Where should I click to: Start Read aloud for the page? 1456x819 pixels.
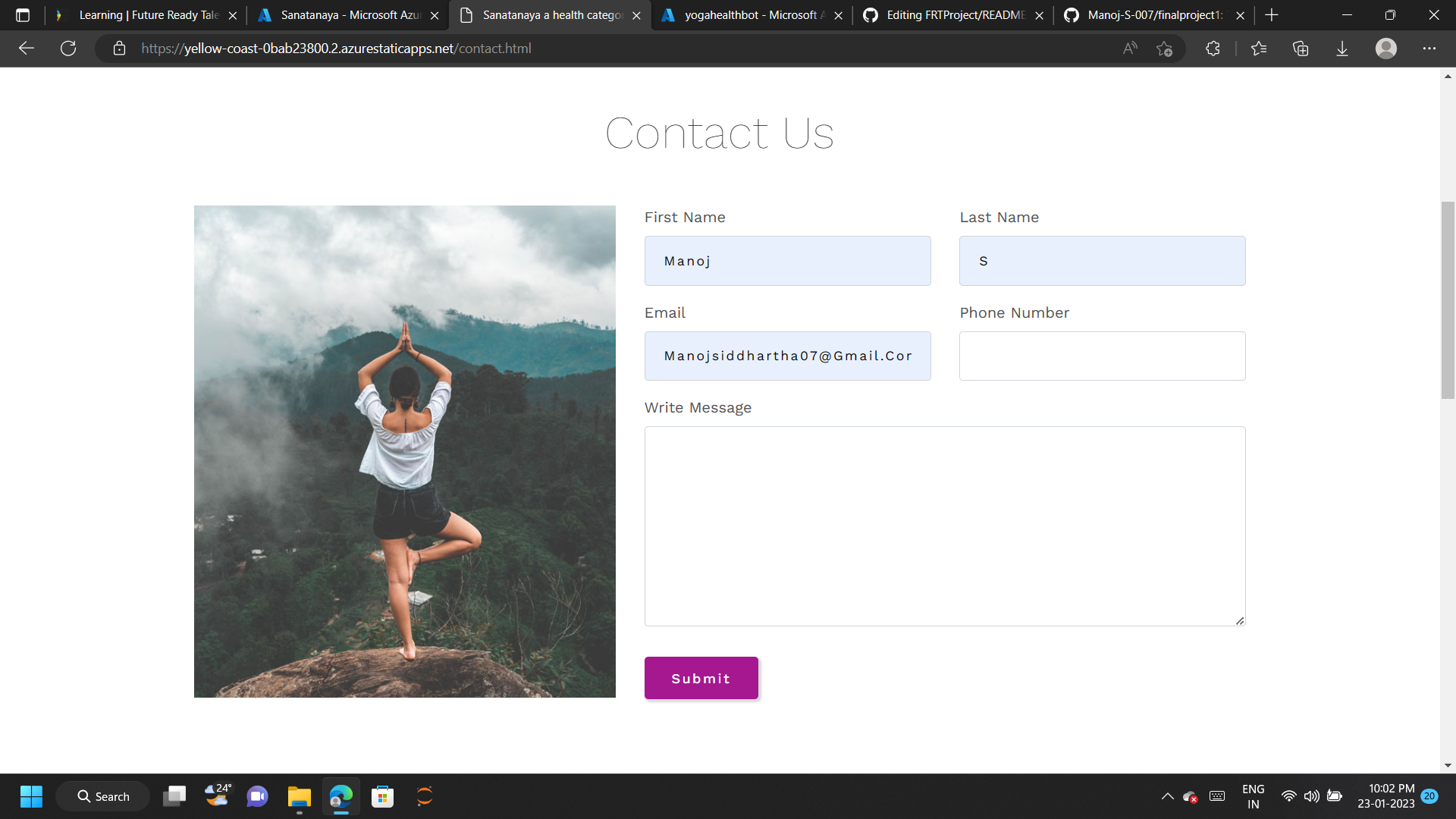click(x=1129, y=49)
